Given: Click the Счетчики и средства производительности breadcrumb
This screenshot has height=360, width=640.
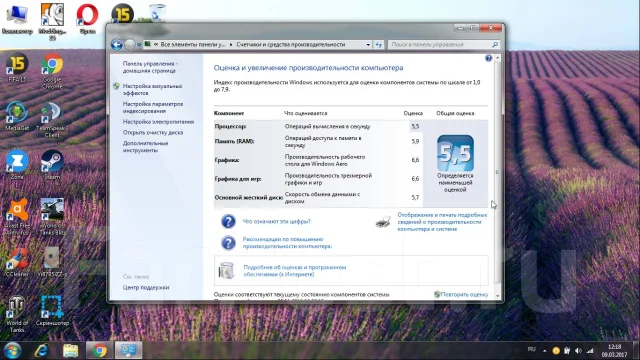Looking at the screenshot, I should click(291, 44).
